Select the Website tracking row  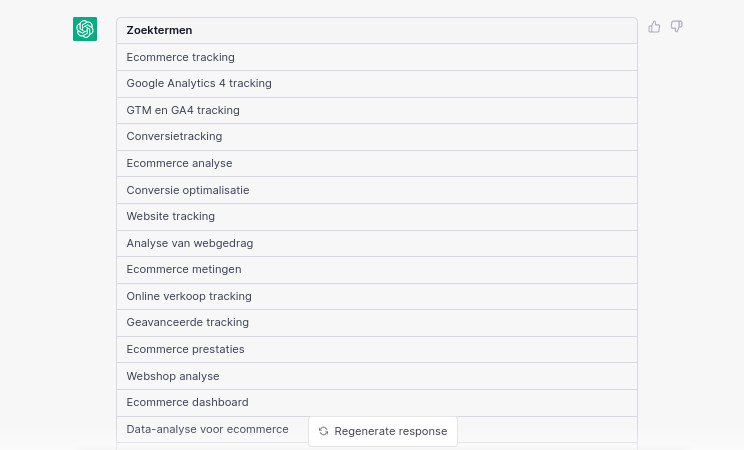pos(377,217)
